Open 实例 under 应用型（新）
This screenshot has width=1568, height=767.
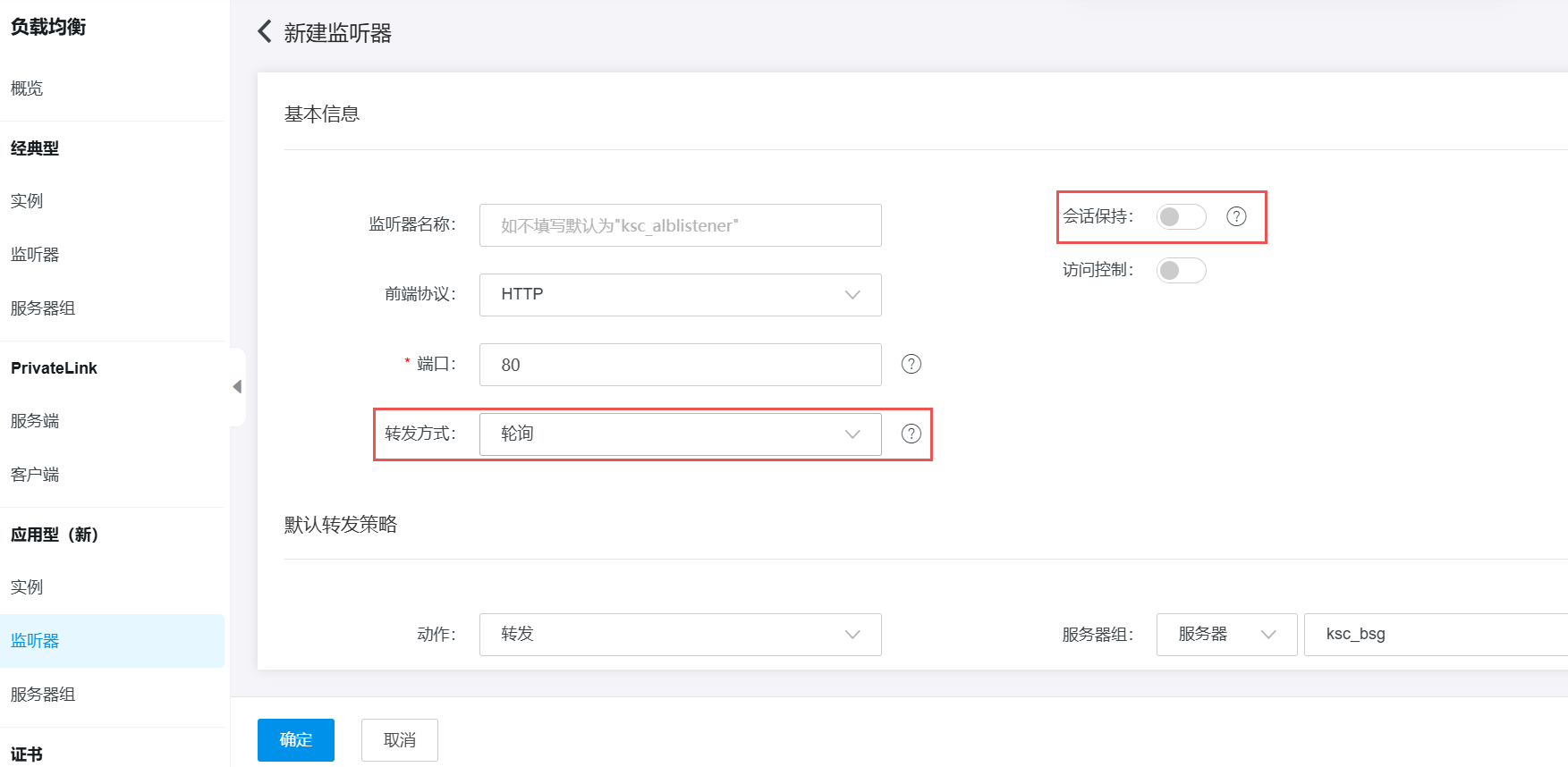[27, 587]
